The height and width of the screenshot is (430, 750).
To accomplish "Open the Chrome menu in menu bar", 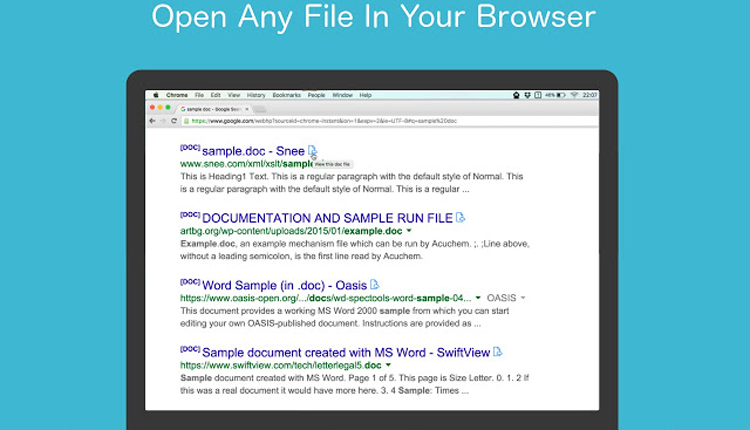I will 177,95.
